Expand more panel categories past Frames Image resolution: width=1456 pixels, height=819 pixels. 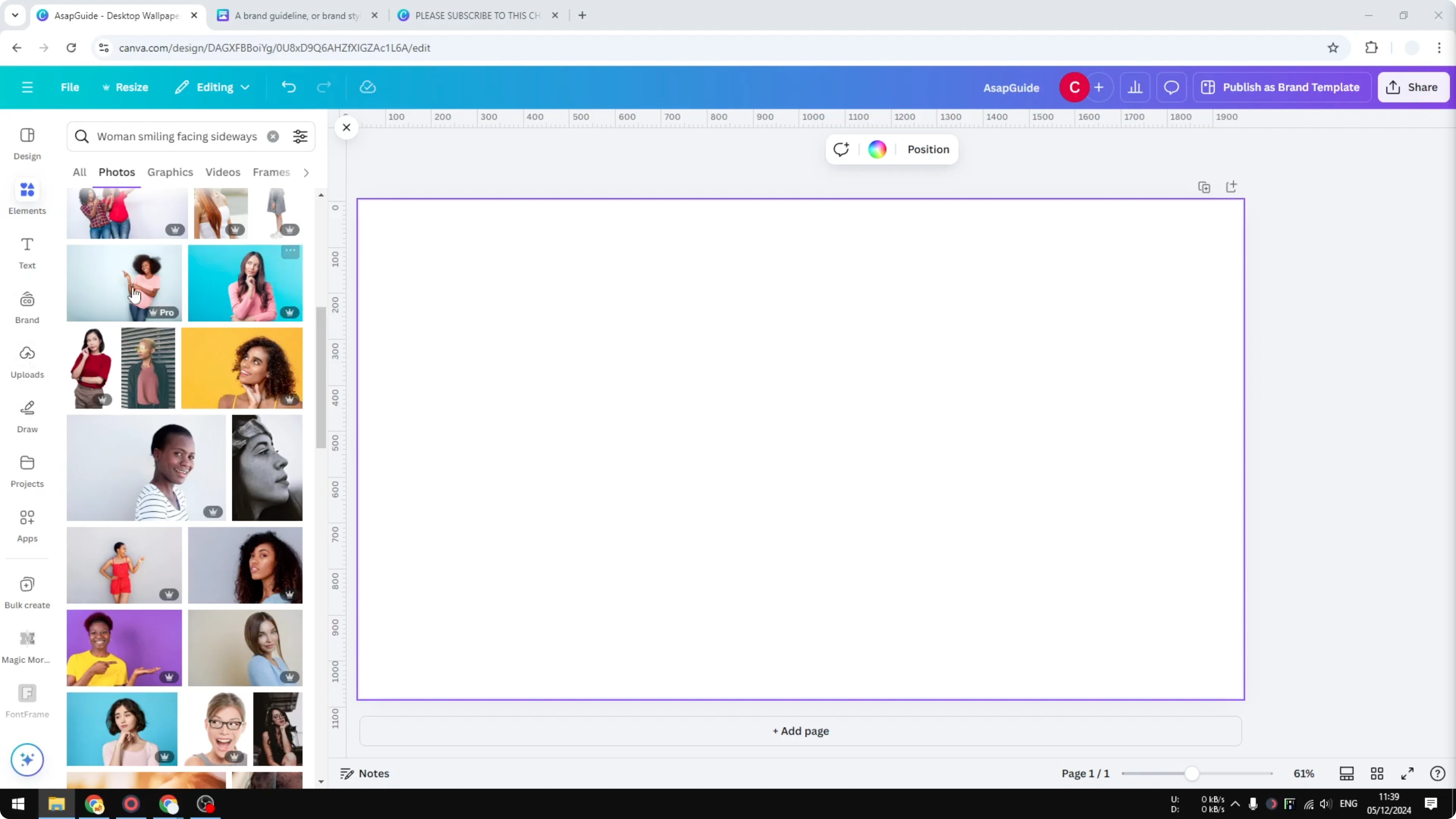click(306, 173)
